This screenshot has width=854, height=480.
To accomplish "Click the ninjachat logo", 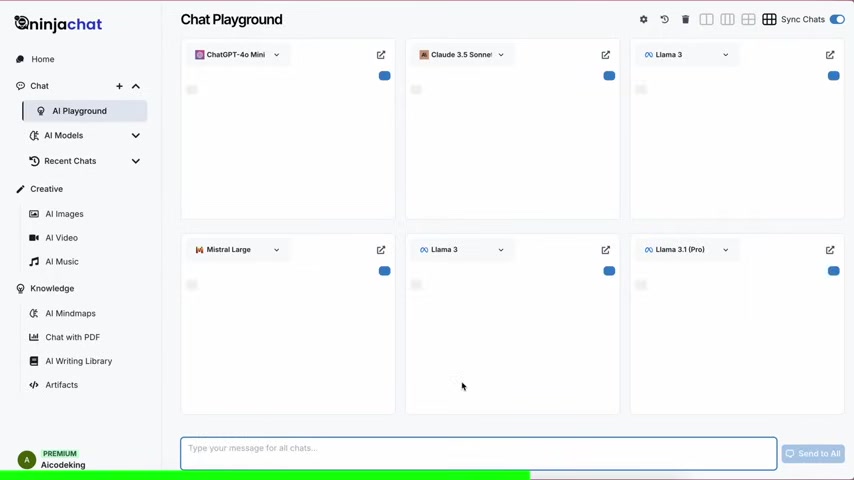I will point(58,23).
